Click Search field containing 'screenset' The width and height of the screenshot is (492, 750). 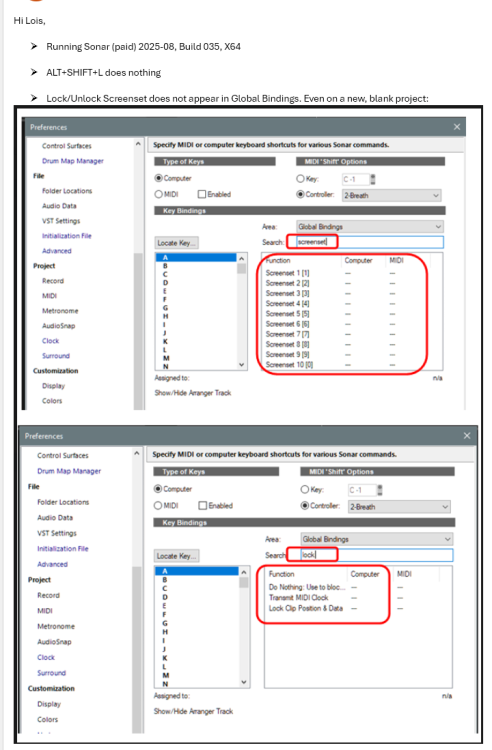tap(370, 242)
